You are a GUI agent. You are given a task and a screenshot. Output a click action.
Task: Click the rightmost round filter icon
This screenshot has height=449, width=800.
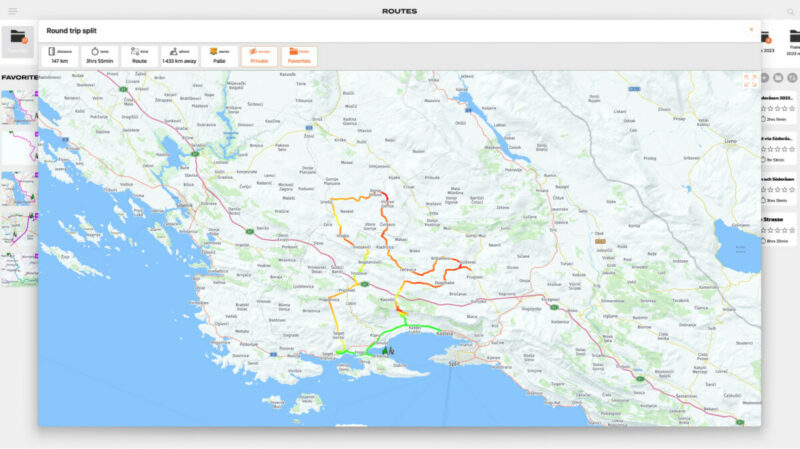[x=793, y=77]
